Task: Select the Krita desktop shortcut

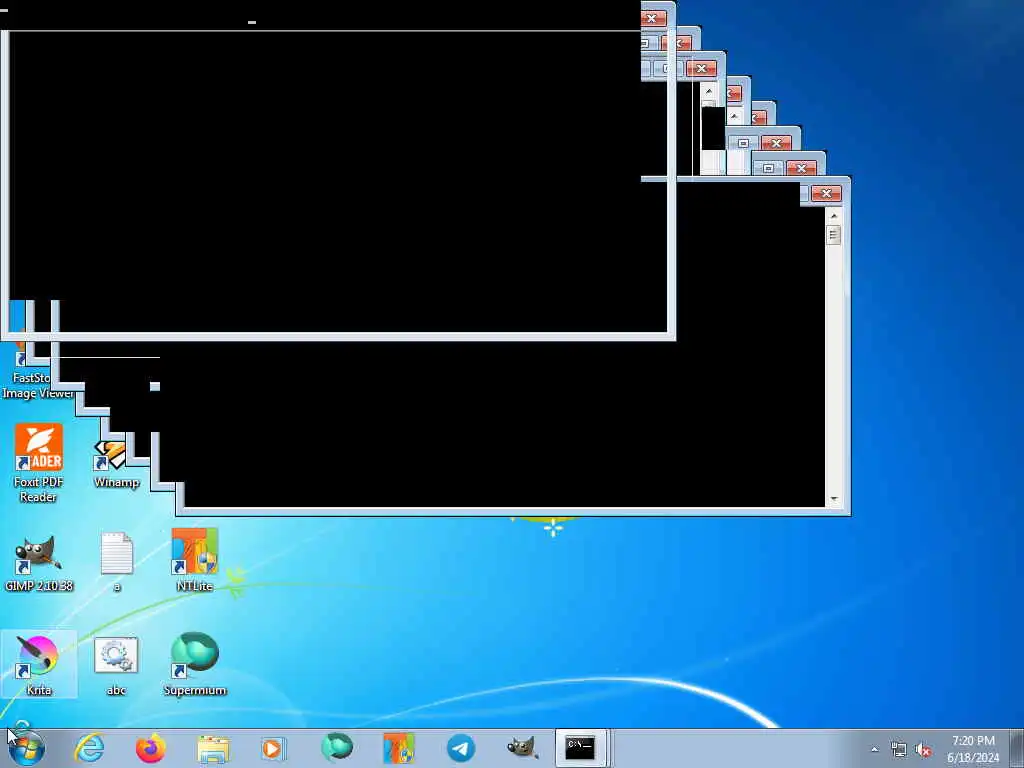Action: tap(39, 664)
